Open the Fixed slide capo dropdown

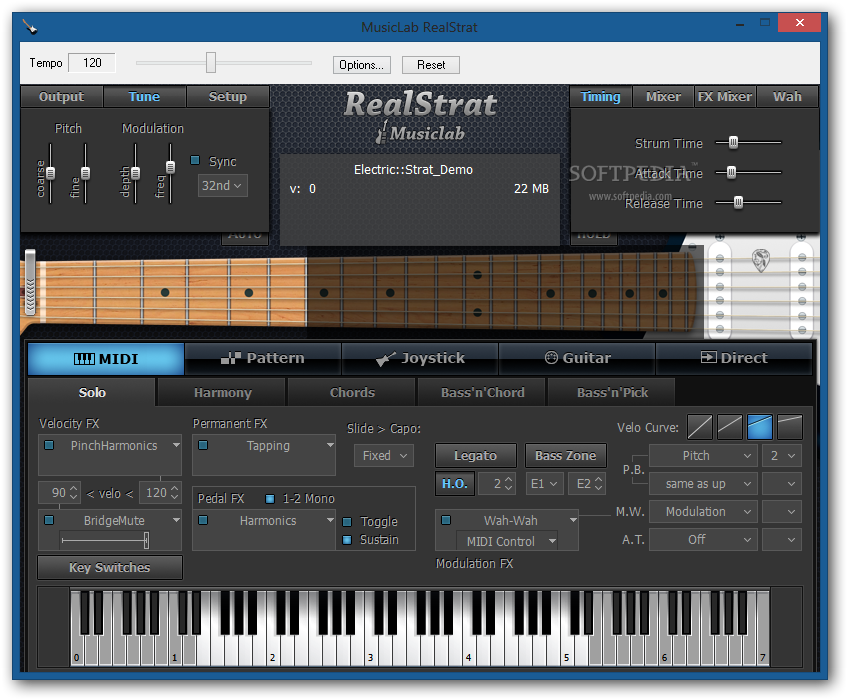(384, 455)
